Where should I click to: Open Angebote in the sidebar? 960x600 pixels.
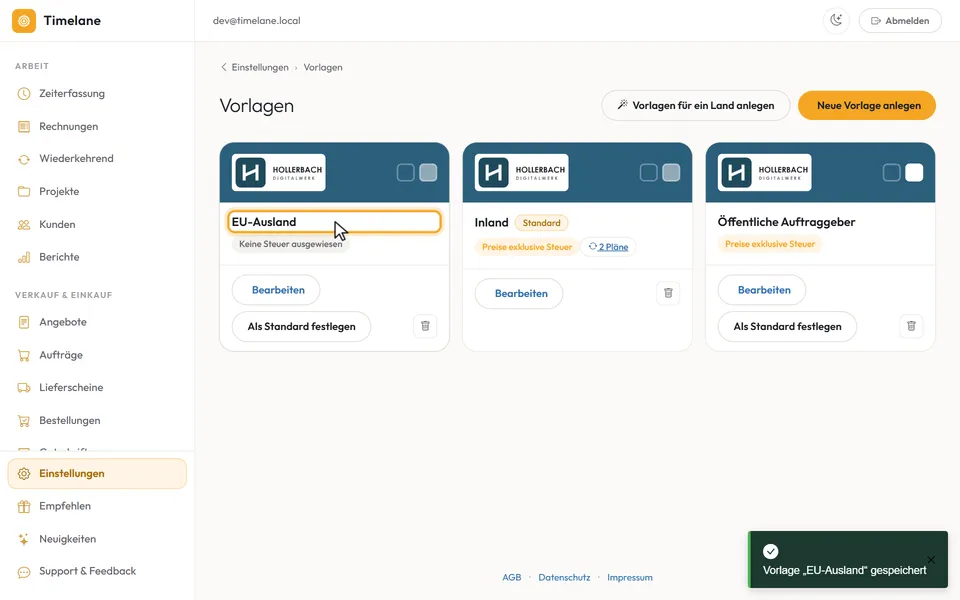(x=97, y=322)
